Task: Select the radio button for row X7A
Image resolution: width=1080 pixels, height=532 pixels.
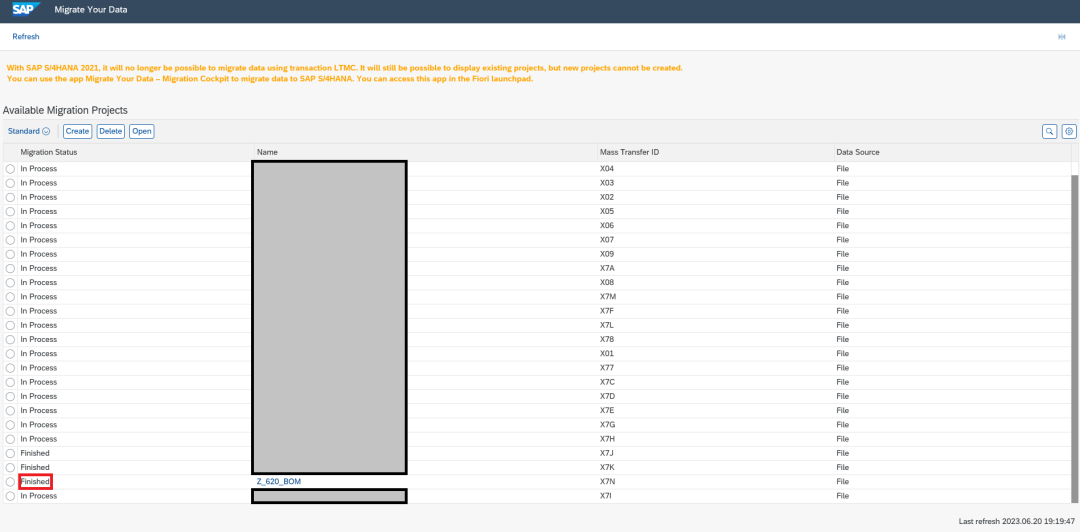Action: pos(10,268)
